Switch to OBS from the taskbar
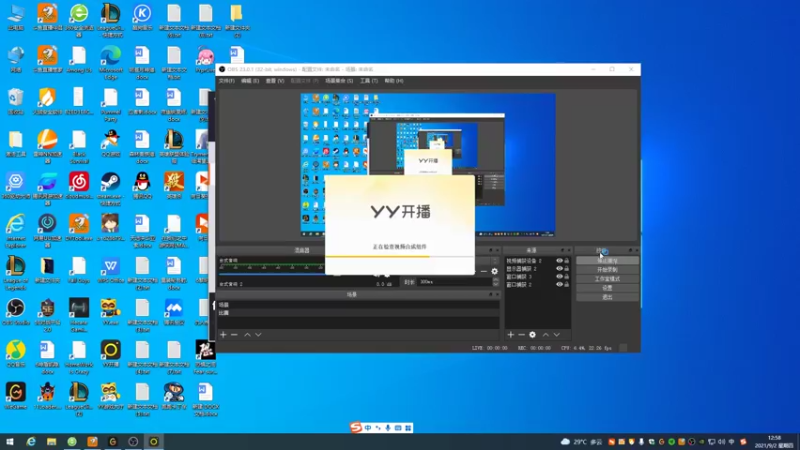 [133, 441]
